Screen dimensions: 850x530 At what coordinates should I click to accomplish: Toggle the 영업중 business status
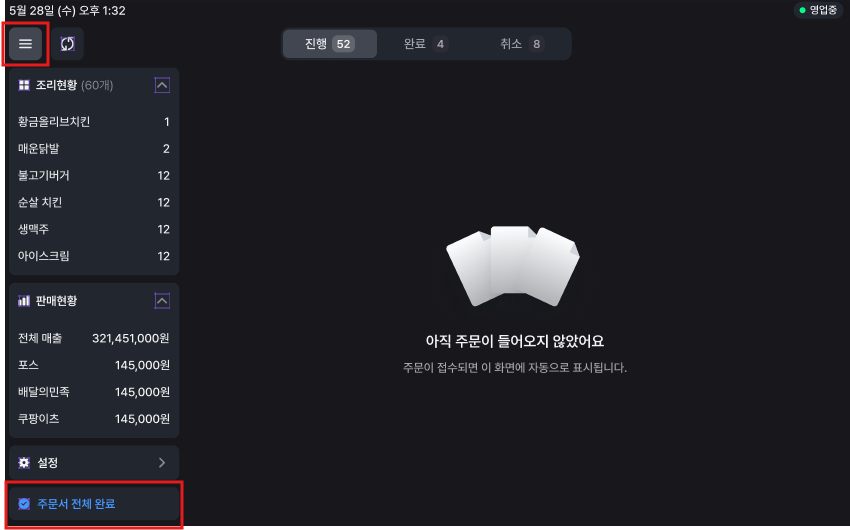click(x=820, y=10)
